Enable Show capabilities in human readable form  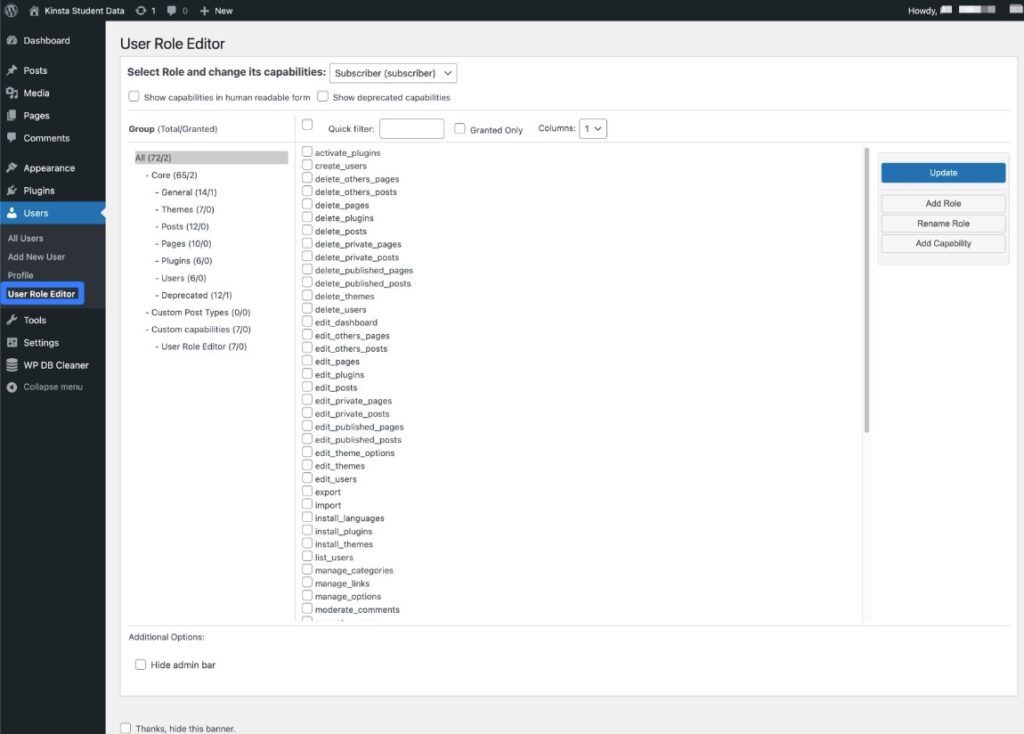134,96
